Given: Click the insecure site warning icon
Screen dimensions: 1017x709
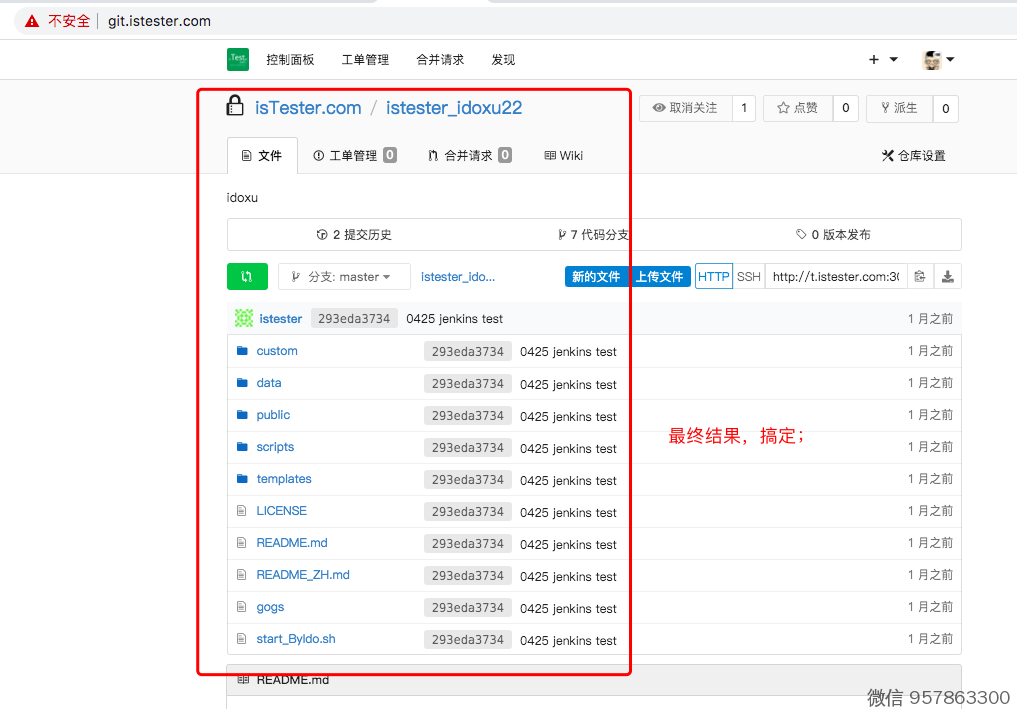Looking at the screenshot, I should (33, 21).
